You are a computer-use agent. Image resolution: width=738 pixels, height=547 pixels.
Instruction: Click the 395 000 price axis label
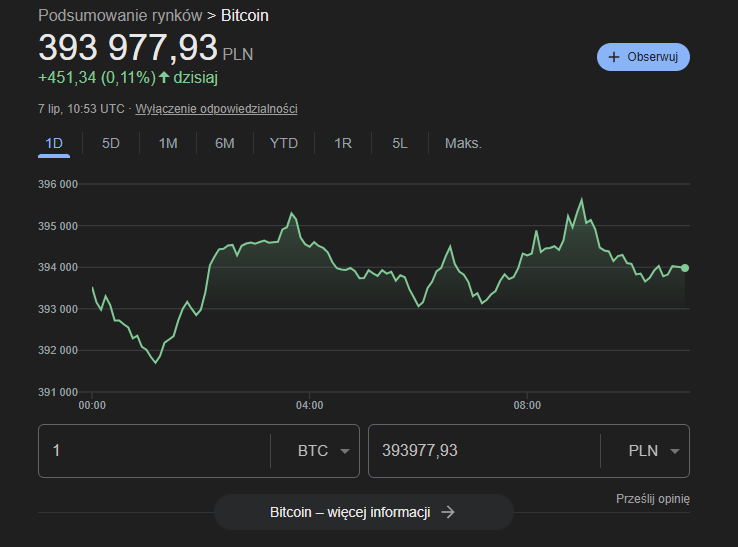click(58, 226)
